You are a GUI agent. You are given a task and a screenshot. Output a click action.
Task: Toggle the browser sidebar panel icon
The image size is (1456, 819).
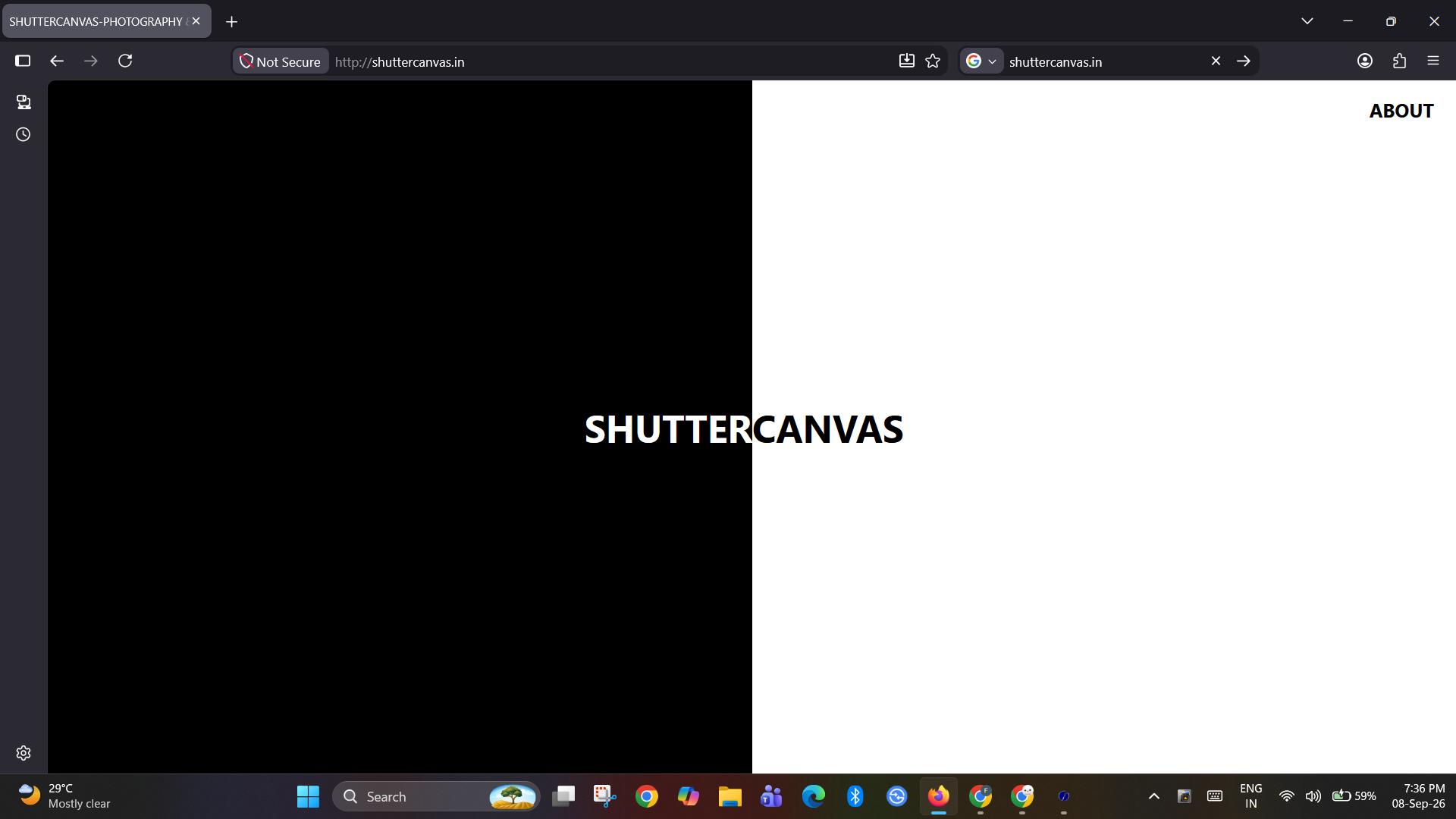(x=23, y=61)
